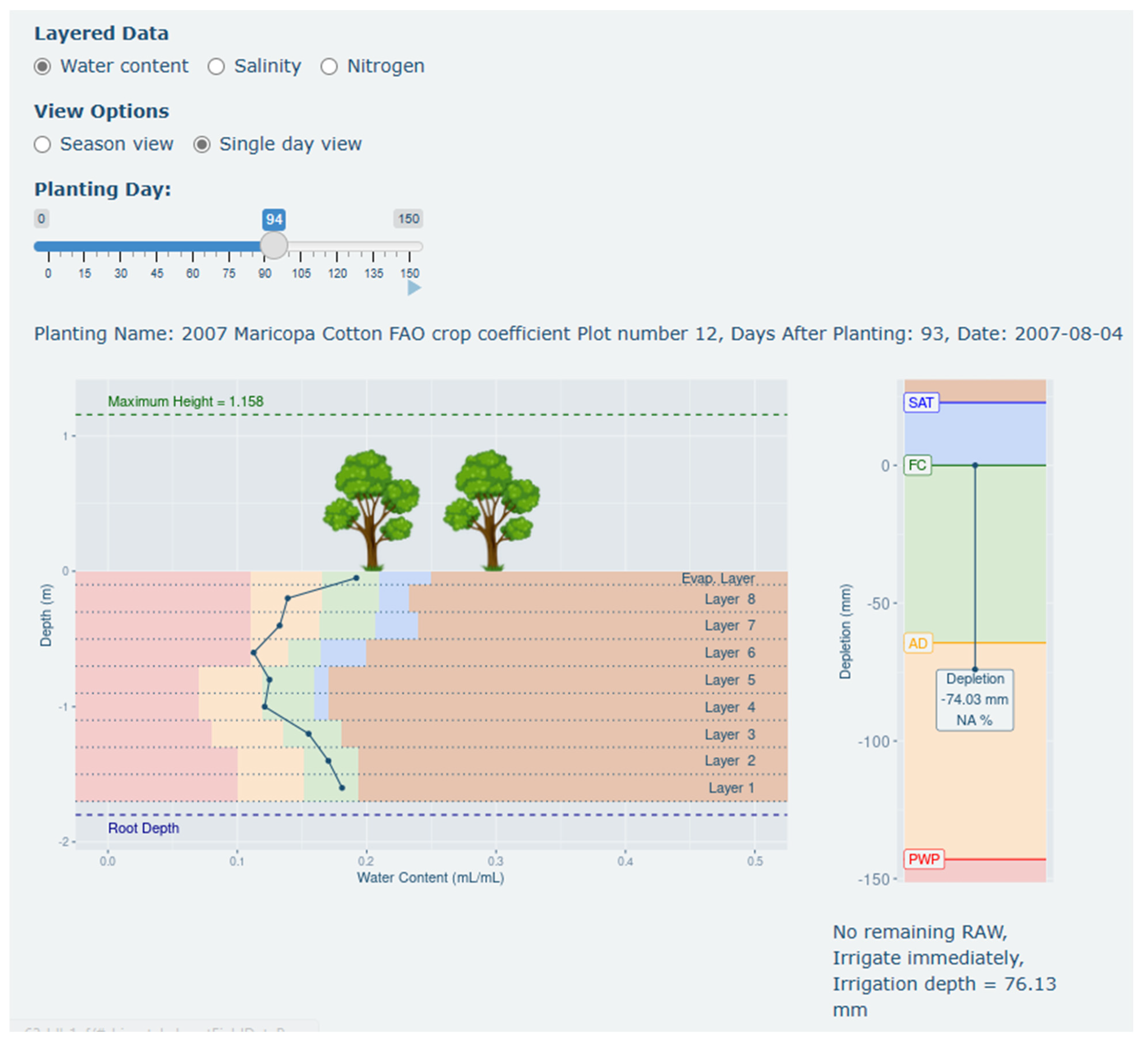Screen dimensions: 1148x1045
Task: Click the Planting Day slider handle
Action: click(x=274, y=245)
